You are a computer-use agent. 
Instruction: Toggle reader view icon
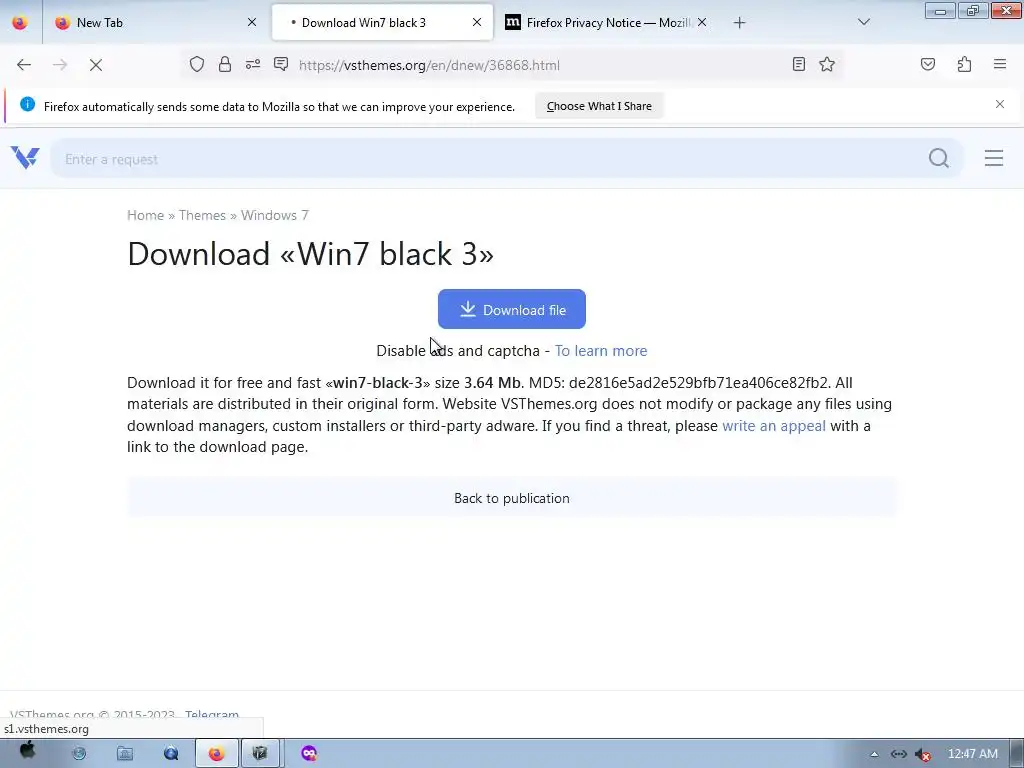[798, 64]
